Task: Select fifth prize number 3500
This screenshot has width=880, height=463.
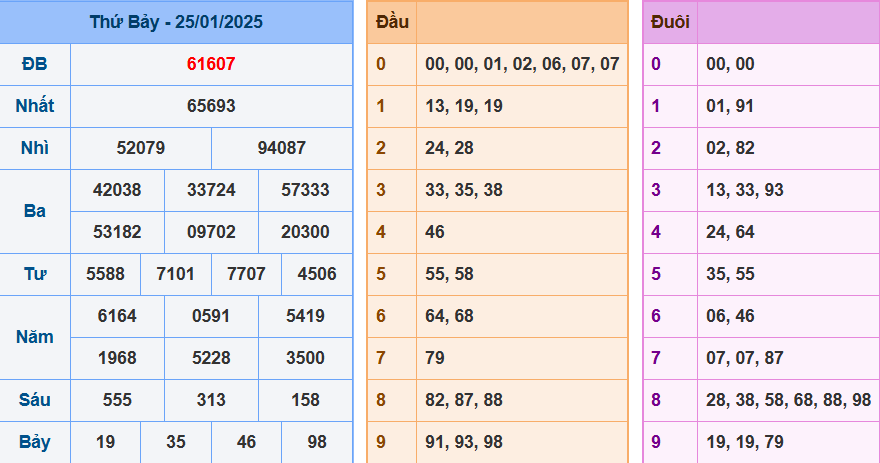Action: 305,358
